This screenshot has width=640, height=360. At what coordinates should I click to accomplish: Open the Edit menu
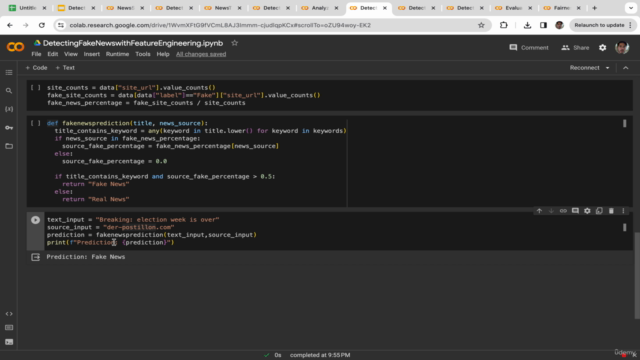[53, 54]
